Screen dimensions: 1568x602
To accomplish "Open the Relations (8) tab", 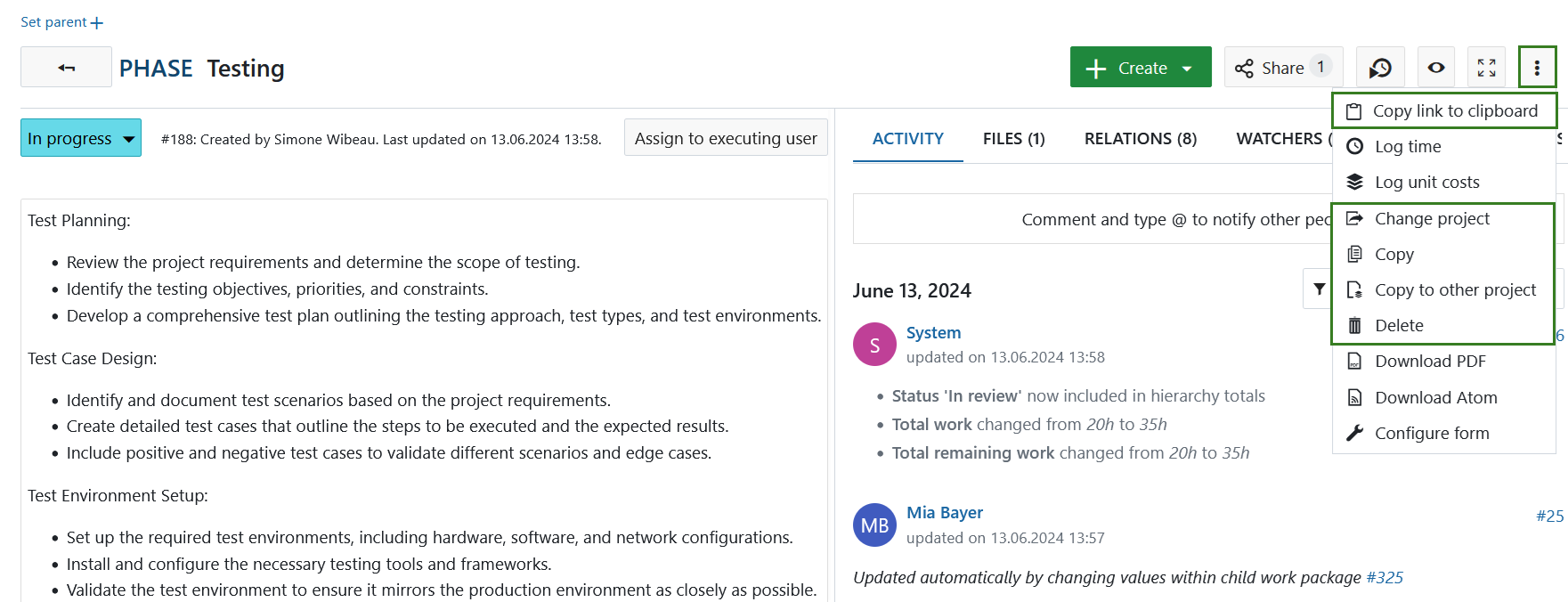I will (x=1140, y=139).
